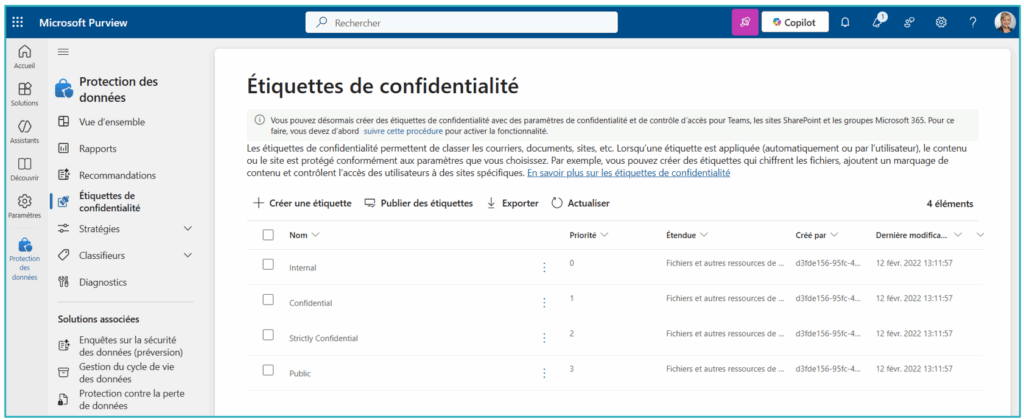Viewport: 1024px width, 419px height.
Task: Open the org relationships icon in header
Action: pos(909,23)
